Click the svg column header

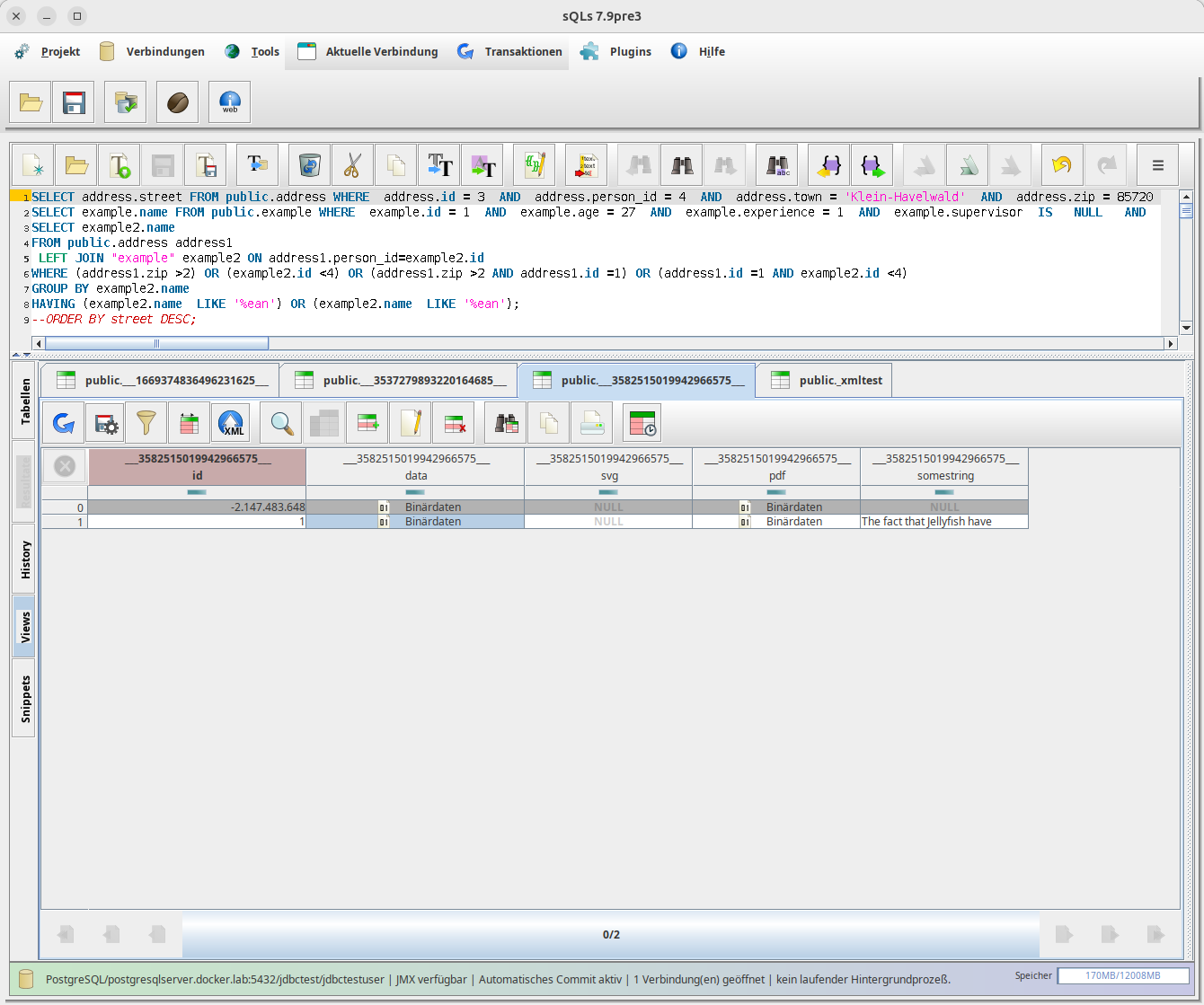[609, 467]
